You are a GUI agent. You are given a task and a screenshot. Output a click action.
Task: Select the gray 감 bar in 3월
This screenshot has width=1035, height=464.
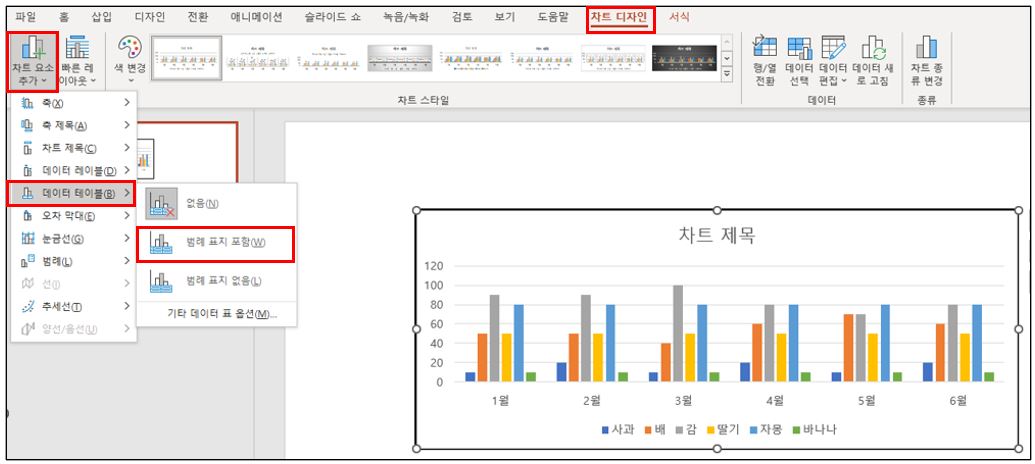(x=678, y=333)
